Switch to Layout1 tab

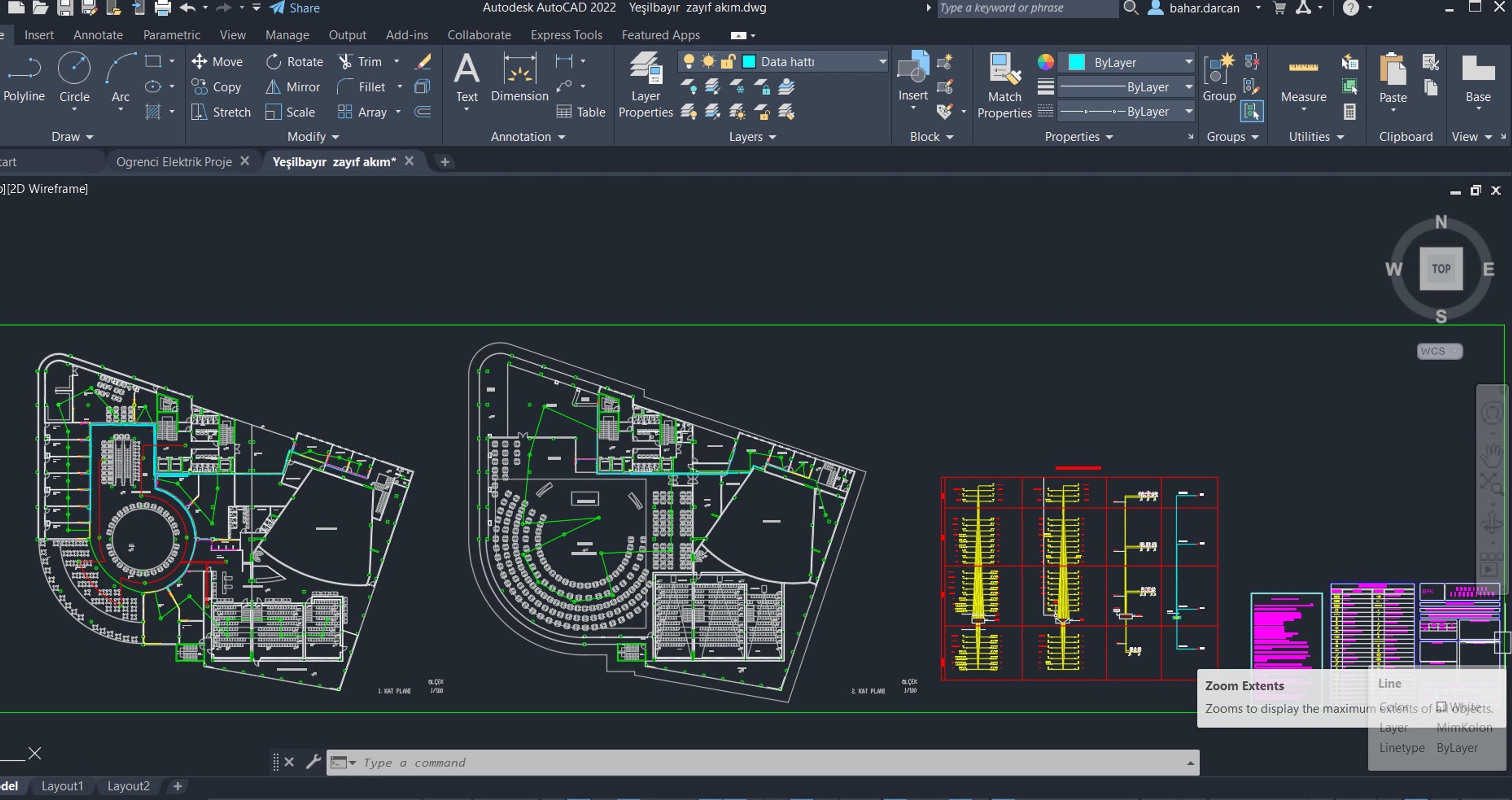click(x=62, y=786)
